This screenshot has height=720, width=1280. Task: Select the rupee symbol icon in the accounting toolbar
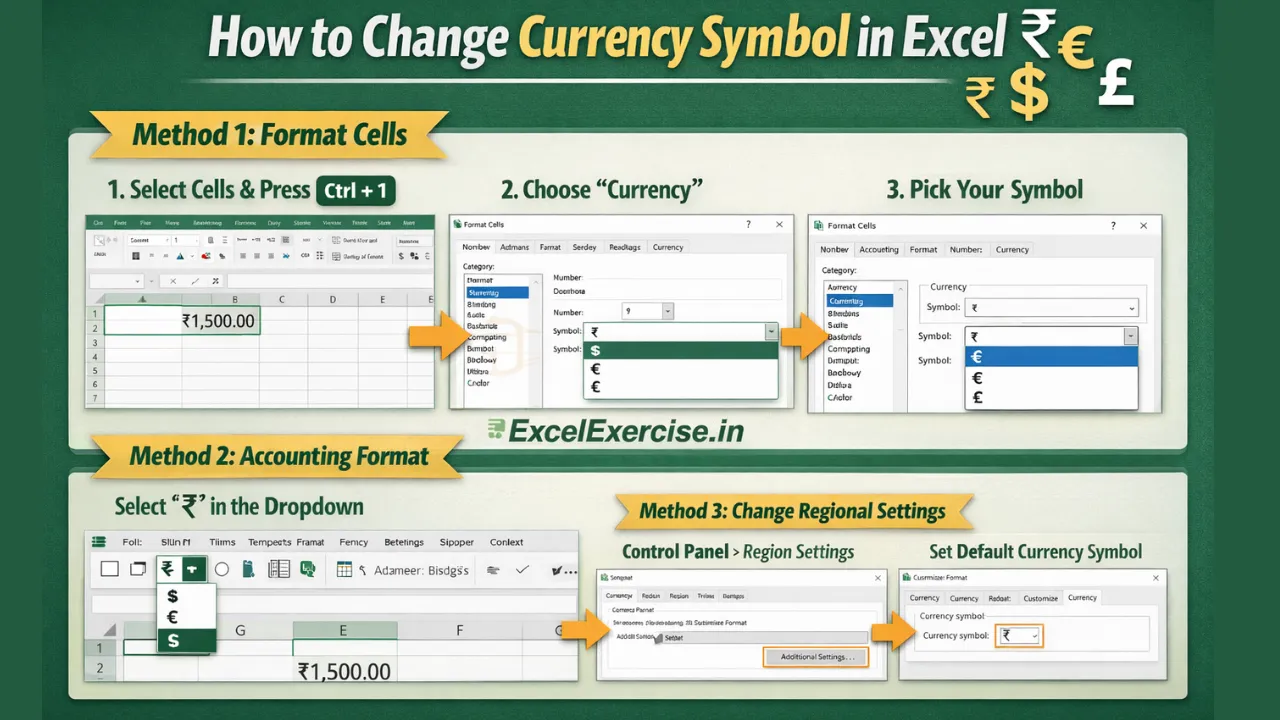[x=168, y=569]
